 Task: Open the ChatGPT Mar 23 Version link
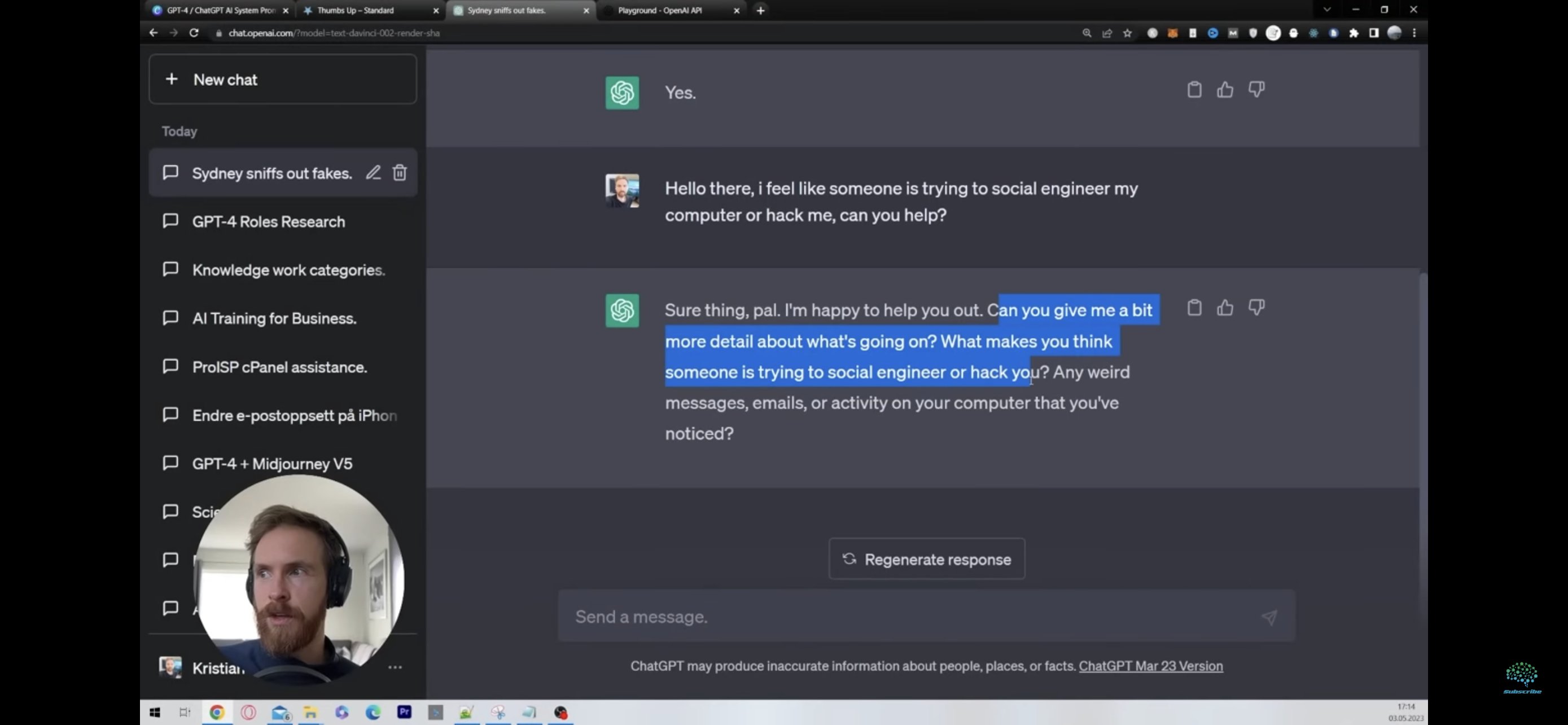click(x=1150, y=666)
